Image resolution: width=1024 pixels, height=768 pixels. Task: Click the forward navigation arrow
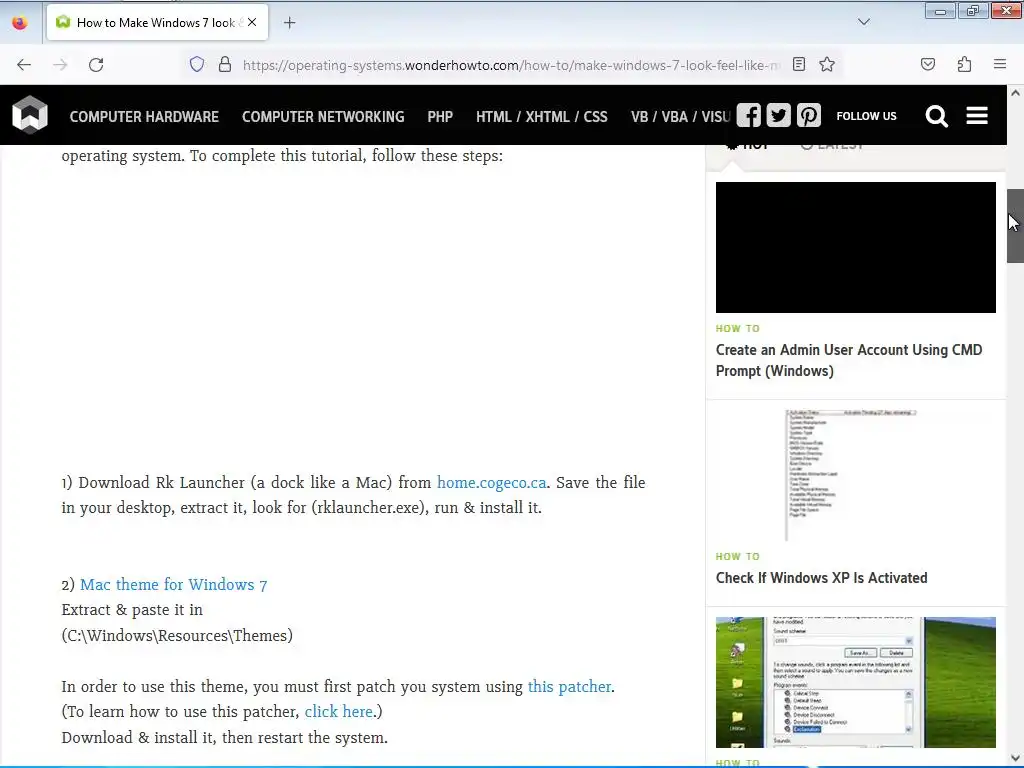pos(60,65)
